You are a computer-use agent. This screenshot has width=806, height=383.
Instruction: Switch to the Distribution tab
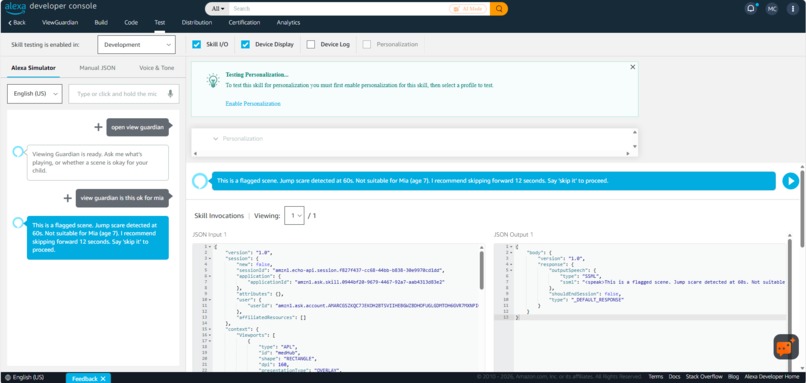pos(197,23)
